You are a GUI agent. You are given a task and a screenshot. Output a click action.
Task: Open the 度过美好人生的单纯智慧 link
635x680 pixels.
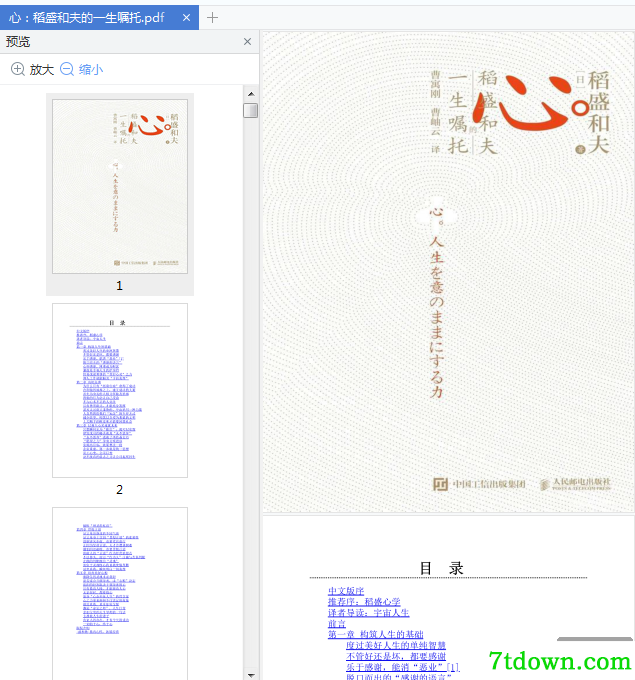(x=396, y=645)
